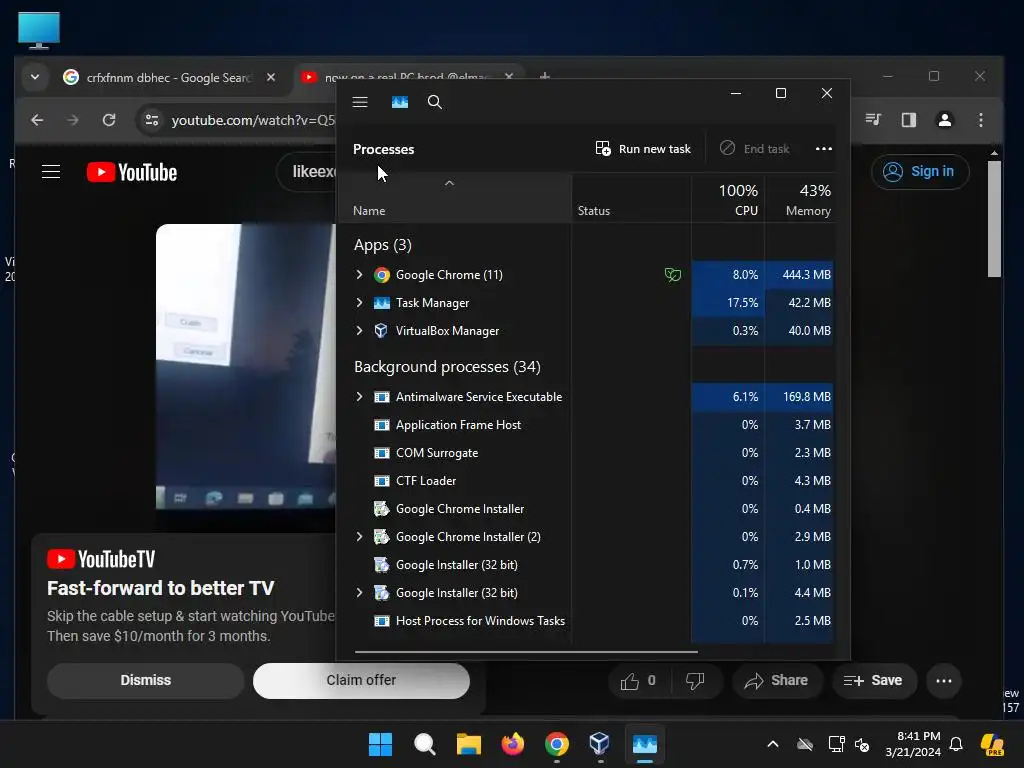Open Chrome three-dot menu
1024x768 pixels.
(x=980, y=120)
